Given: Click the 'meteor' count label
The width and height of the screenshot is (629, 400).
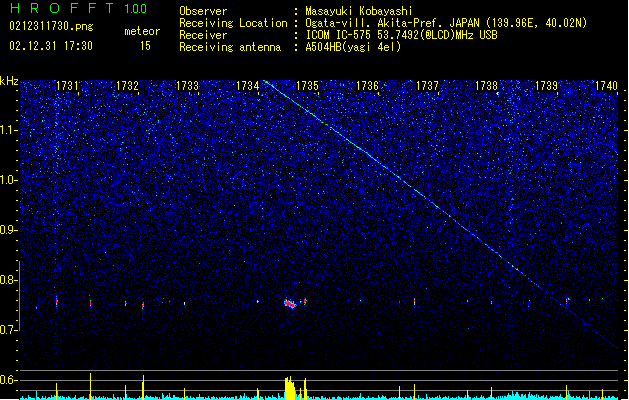Looking at the screenshot, I should [x=142, y=31].
